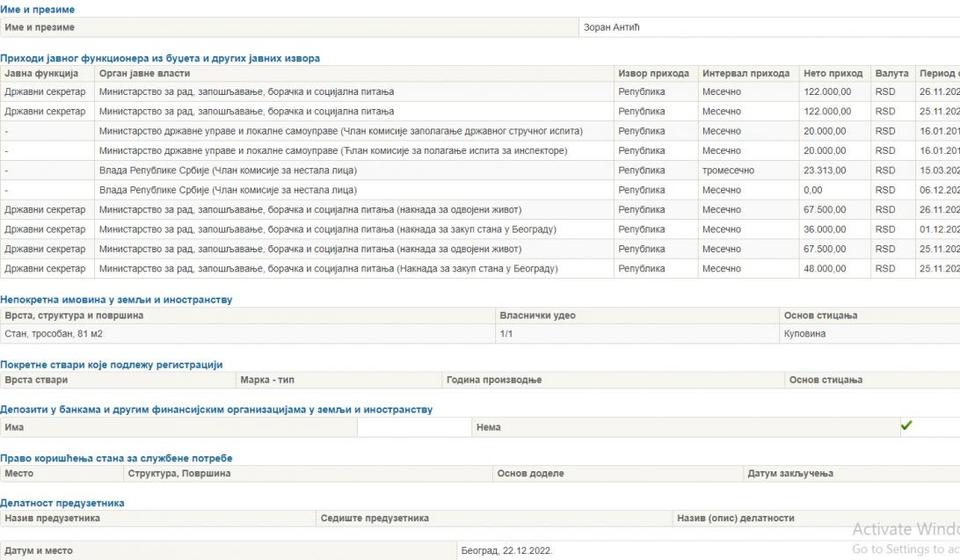Click the Валута column header
This screenshot has height=560, width=960.
click(891, 74)
